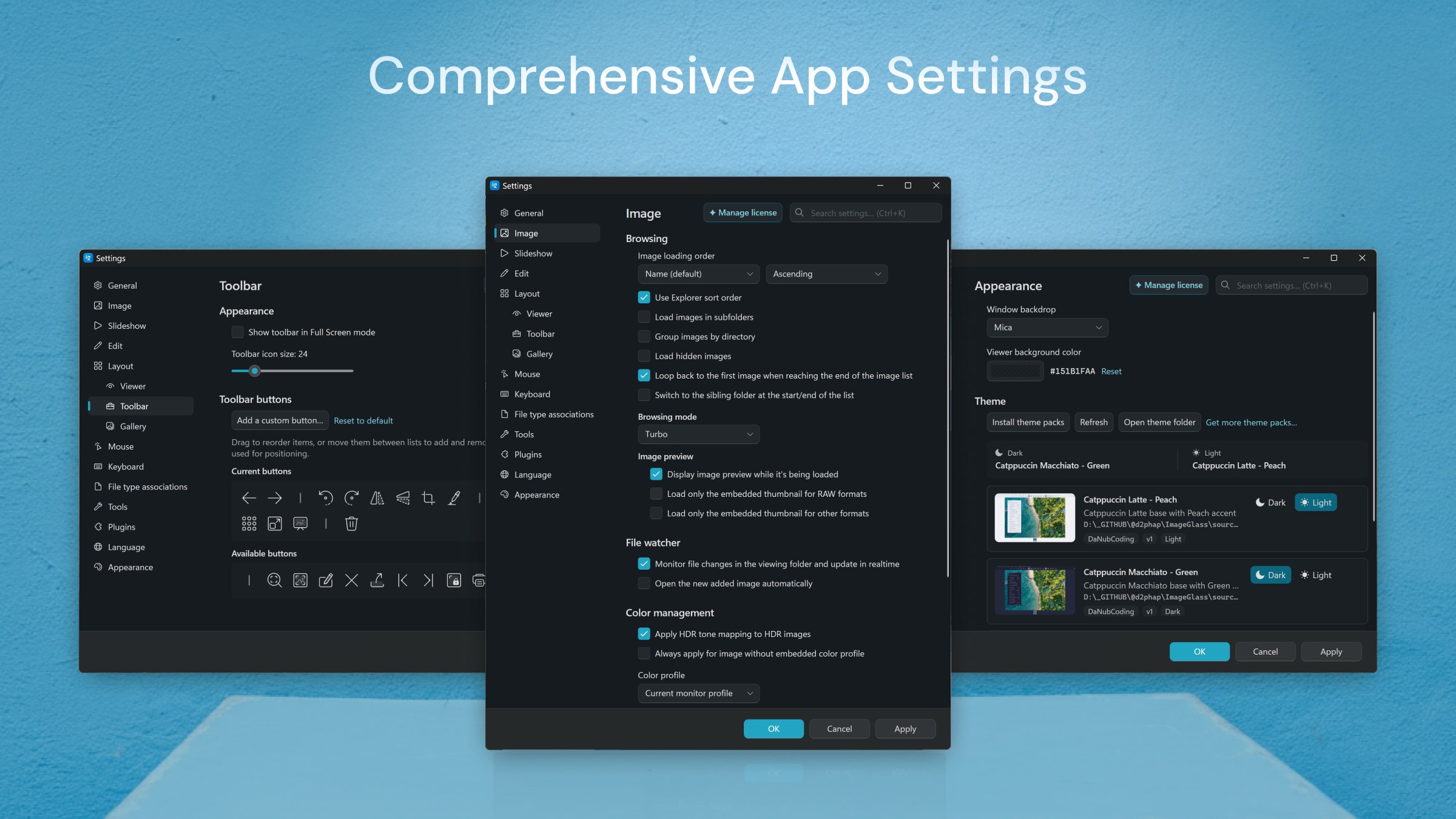Expand the Mica window backdrop dropdown

1047,327
